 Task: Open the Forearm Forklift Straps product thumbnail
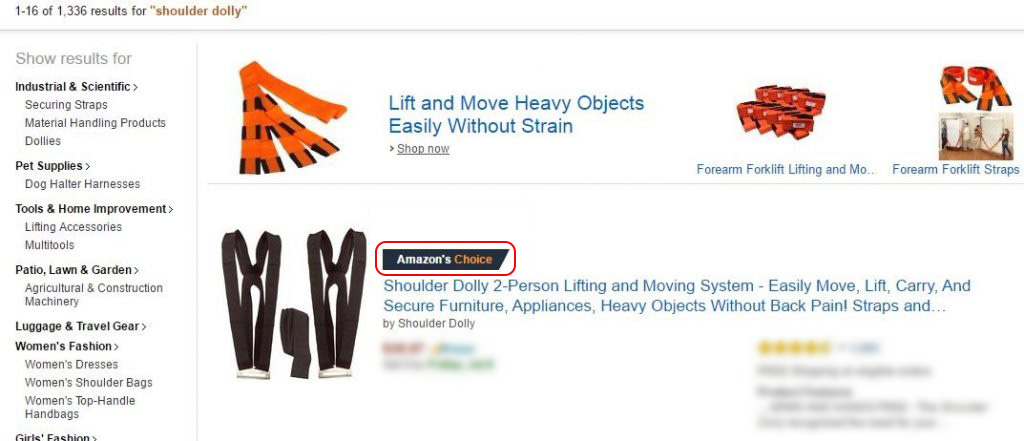coord(976,112)
